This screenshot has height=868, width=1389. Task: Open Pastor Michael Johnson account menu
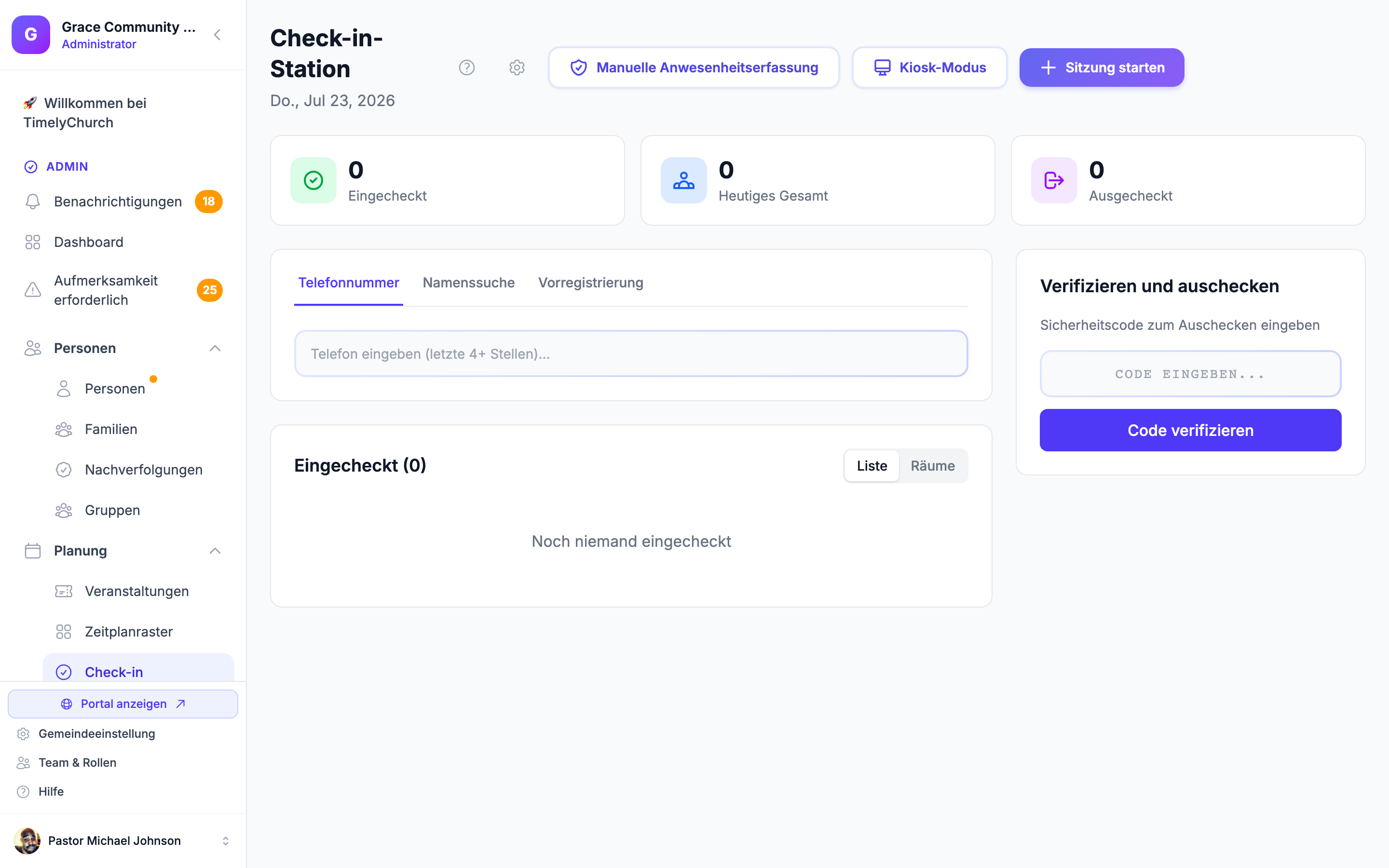coord(123,841)
